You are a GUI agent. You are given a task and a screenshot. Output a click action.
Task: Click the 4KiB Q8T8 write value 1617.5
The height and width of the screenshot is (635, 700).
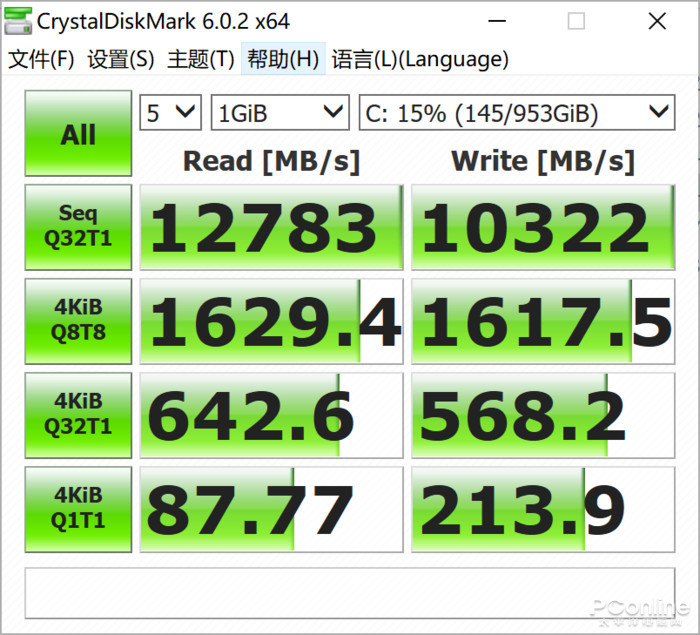pos(543,322)
